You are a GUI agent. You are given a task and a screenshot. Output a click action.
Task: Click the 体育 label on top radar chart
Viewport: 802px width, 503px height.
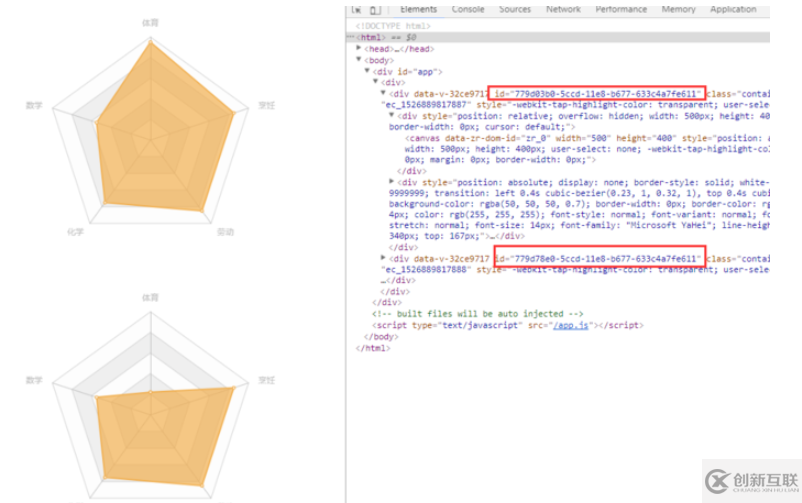tap(150, 23)
